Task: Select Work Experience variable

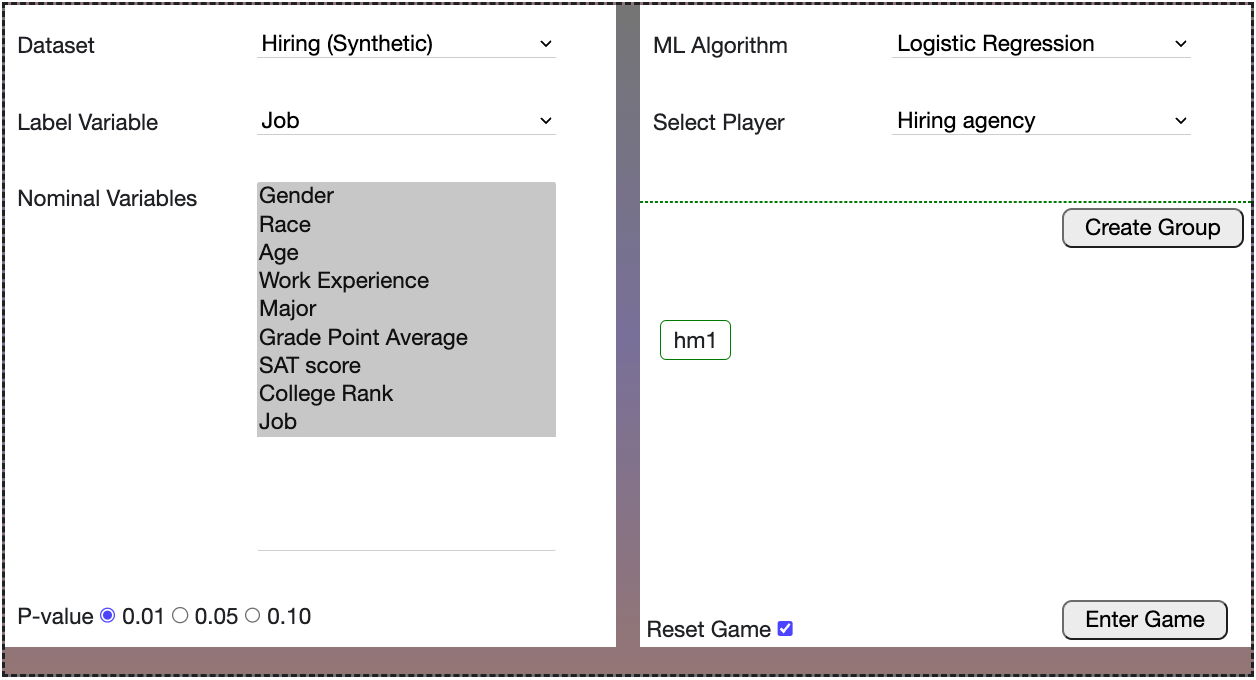Action: (344, 281)
